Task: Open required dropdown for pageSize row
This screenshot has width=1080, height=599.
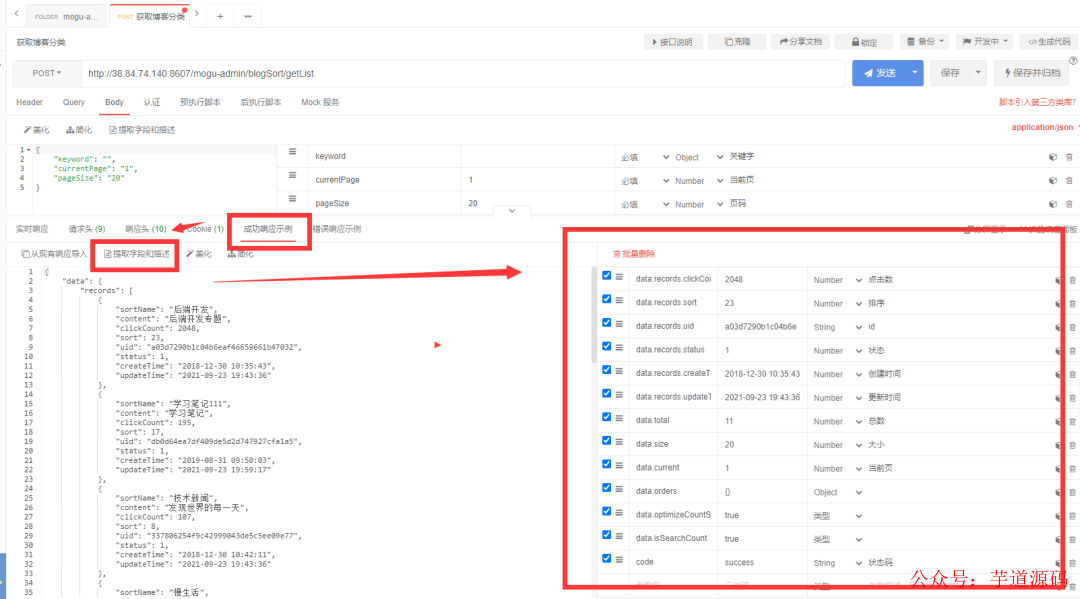Action: (x=645, y=204)
